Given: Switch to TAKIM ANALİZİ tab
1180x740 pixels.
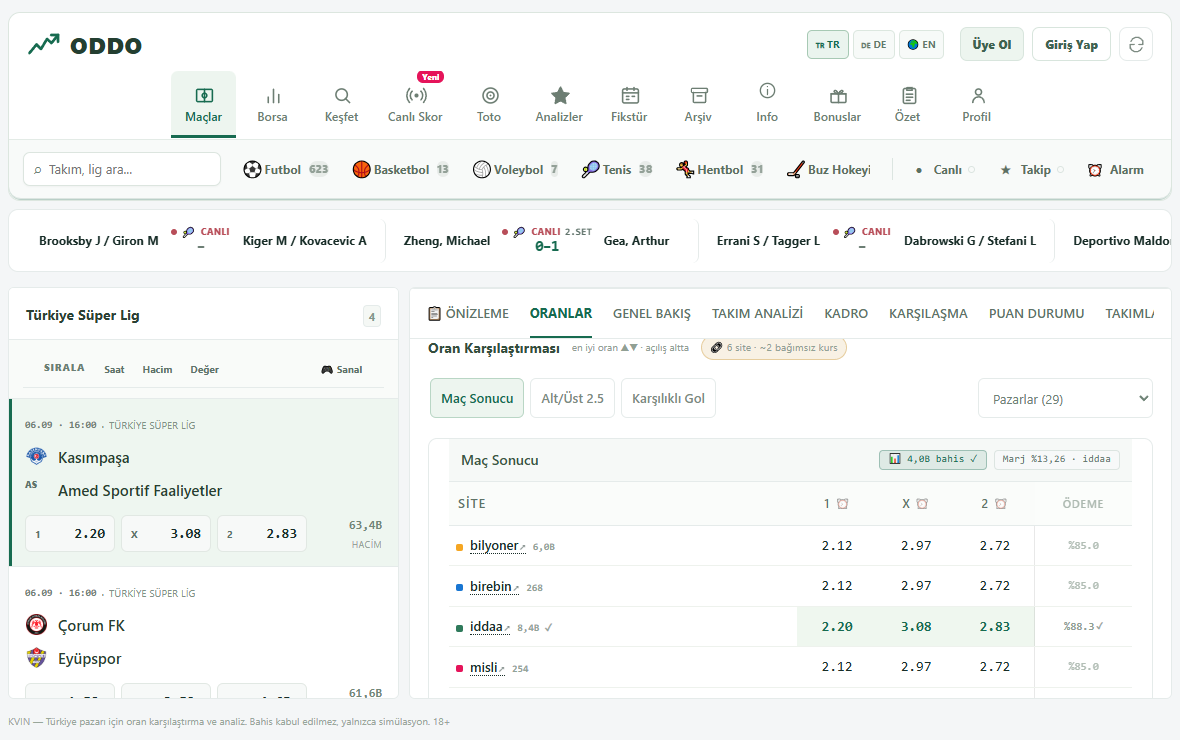Looking at the screenshot, I should click(757, 313).
